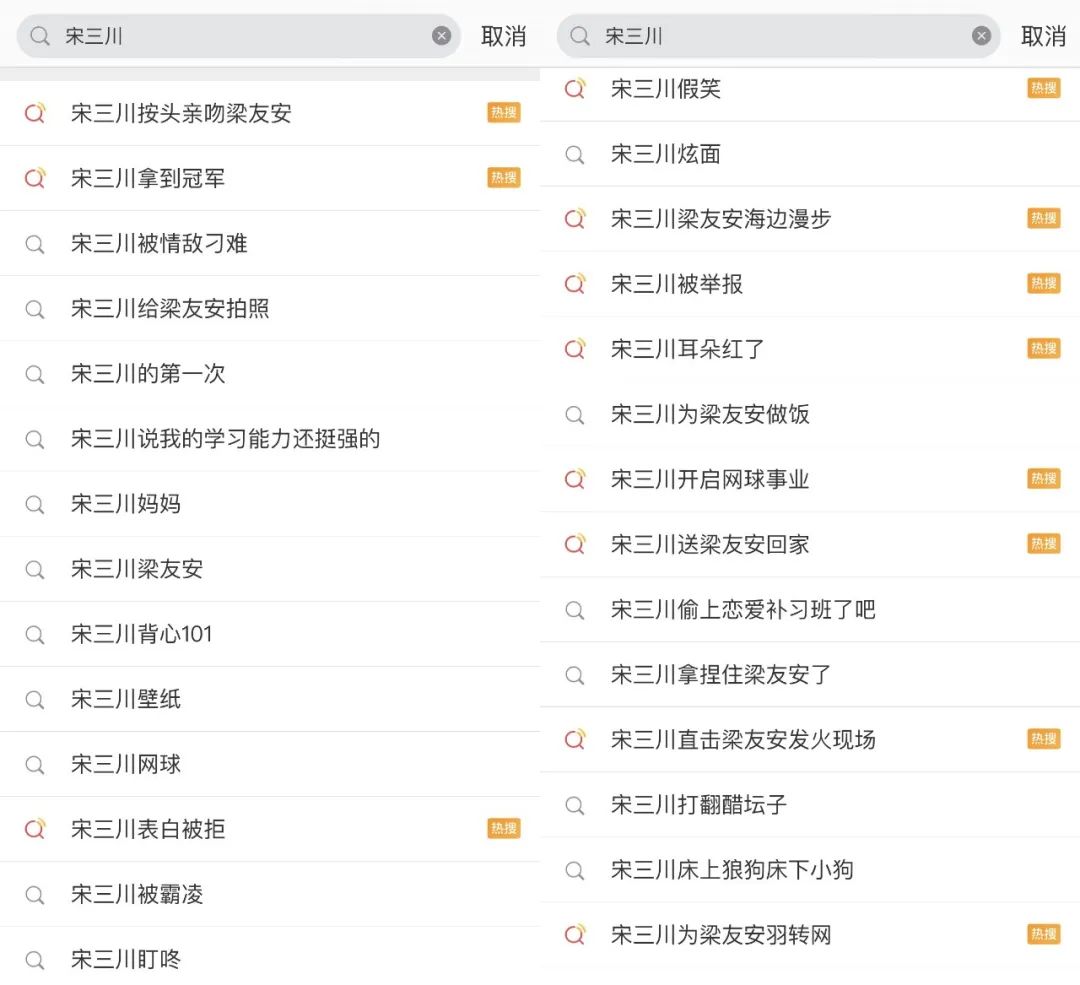Click search icon beside 宋三川壁纸
The width and height of the screenshot is (1080, 985).
click(x=35, y=699)
